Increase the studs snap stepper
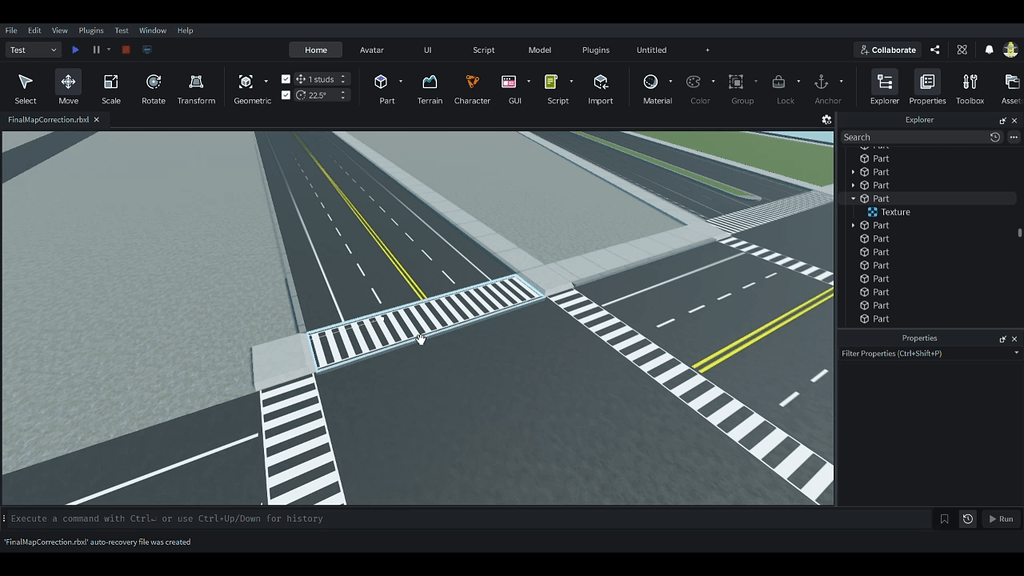Viewport: 1024px width, 576px height. click(x=343, y=76)
